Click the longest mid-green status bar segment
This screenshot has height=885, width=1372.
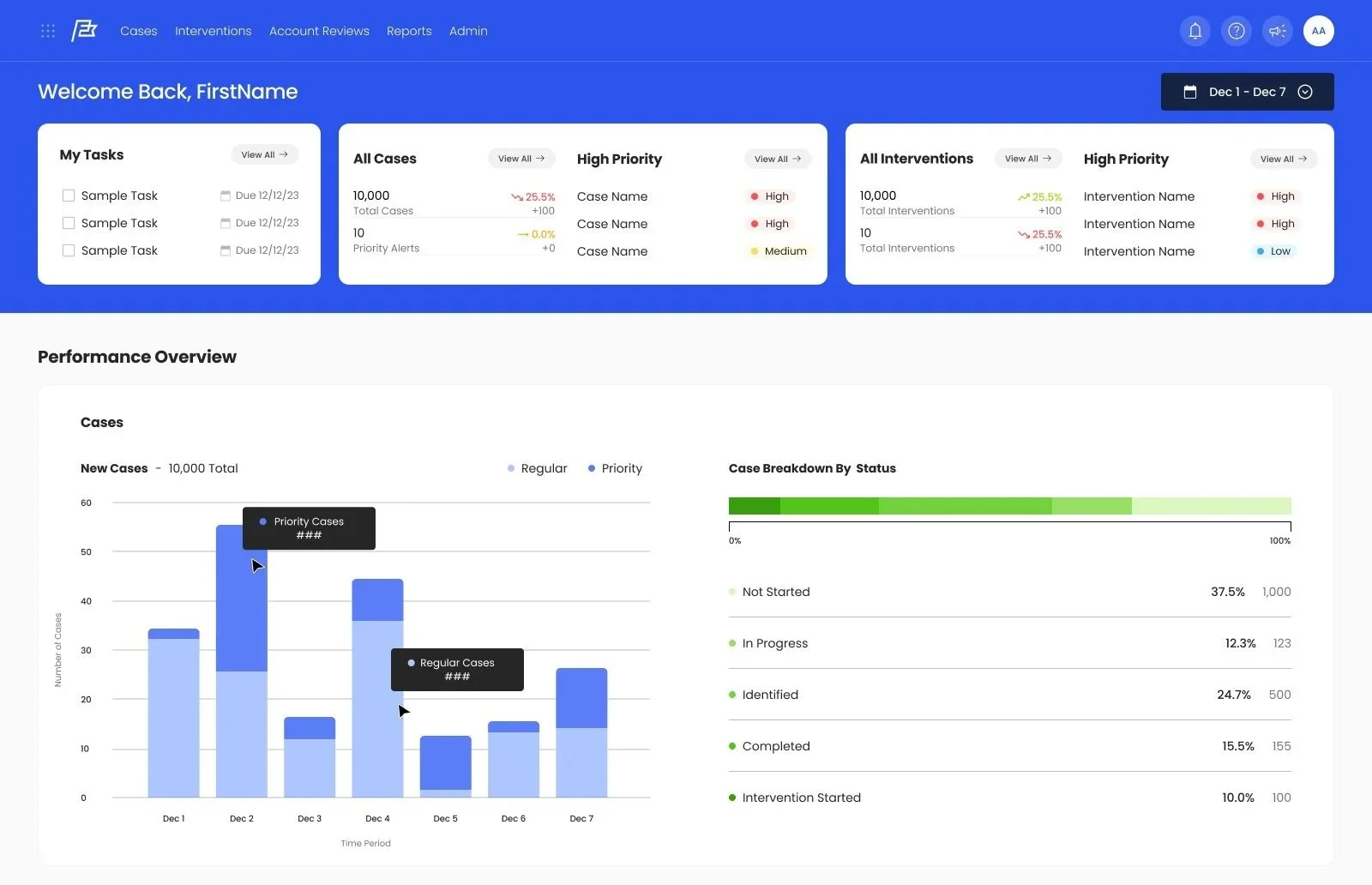966,506
